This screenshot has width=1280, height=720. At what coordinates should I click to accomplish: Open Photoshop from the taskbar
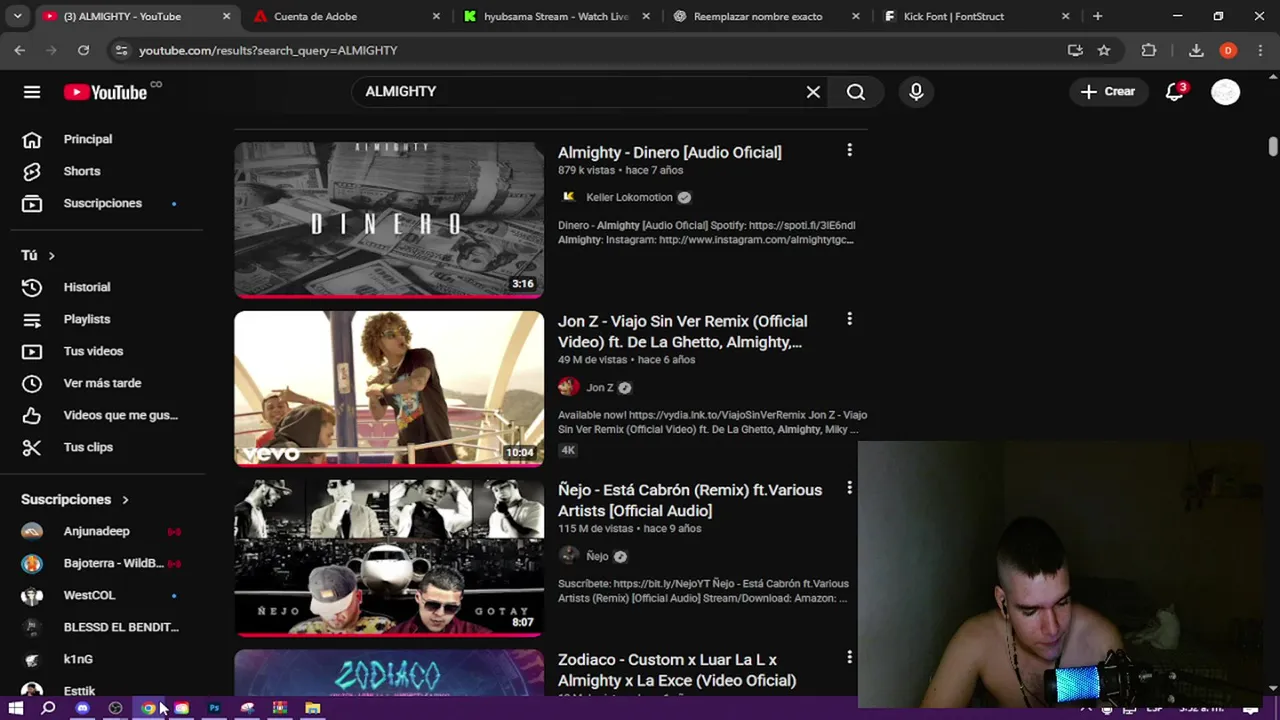(214, 708)
